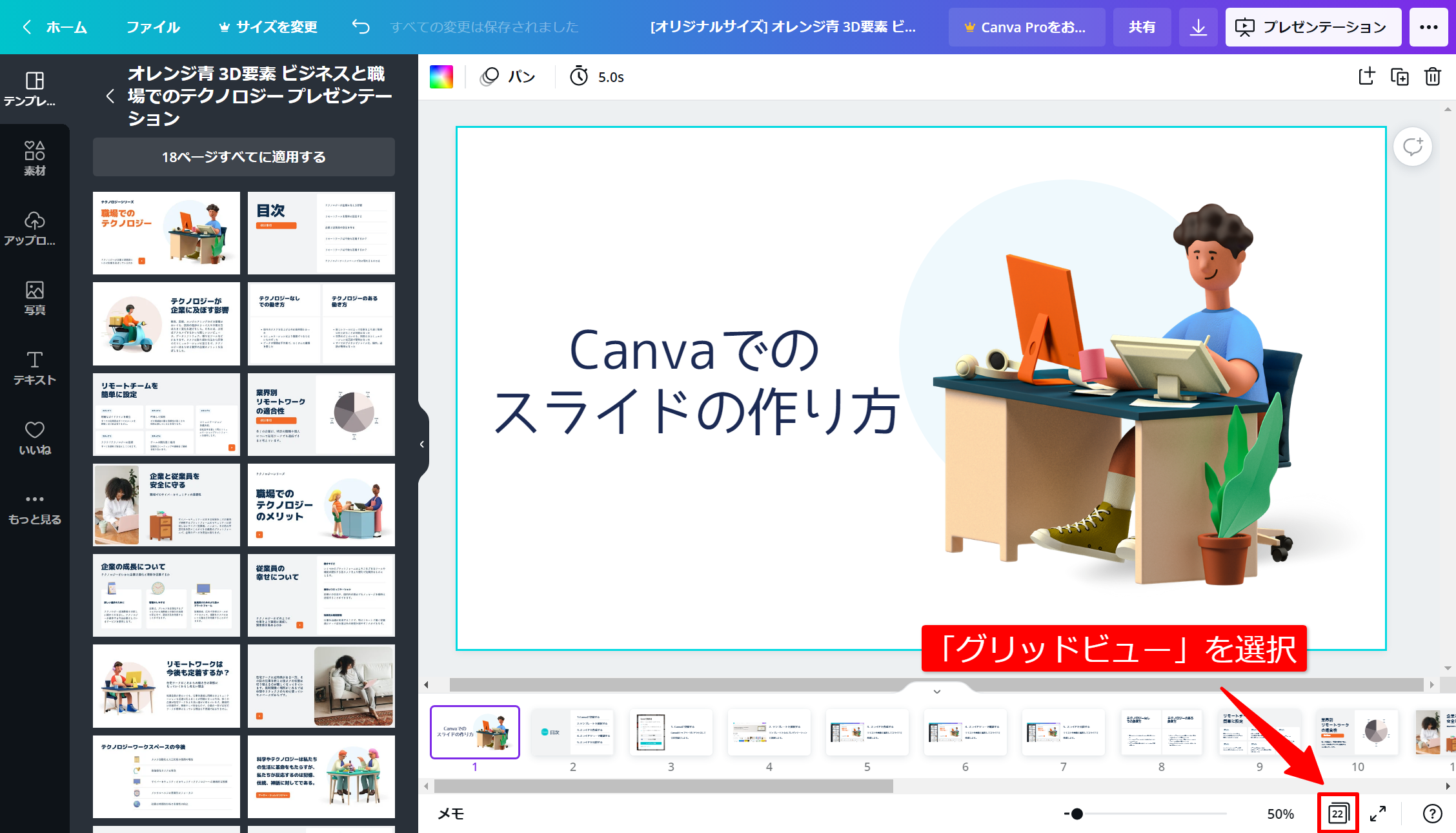
Task: Open the help question mark icon
Action: (1432, 814)
